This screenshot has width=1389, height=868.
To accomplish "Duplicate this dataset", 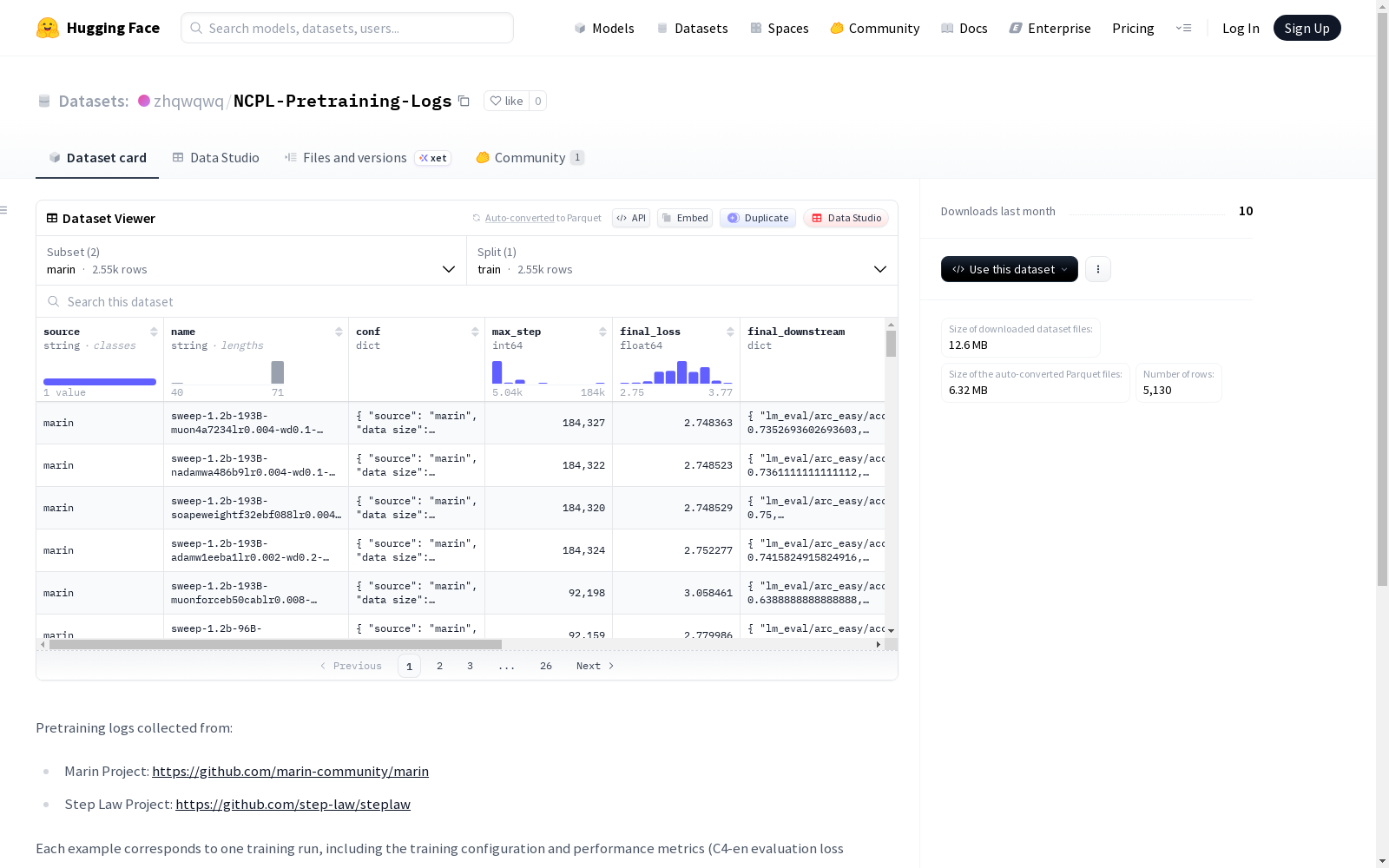I will [758, 218].
